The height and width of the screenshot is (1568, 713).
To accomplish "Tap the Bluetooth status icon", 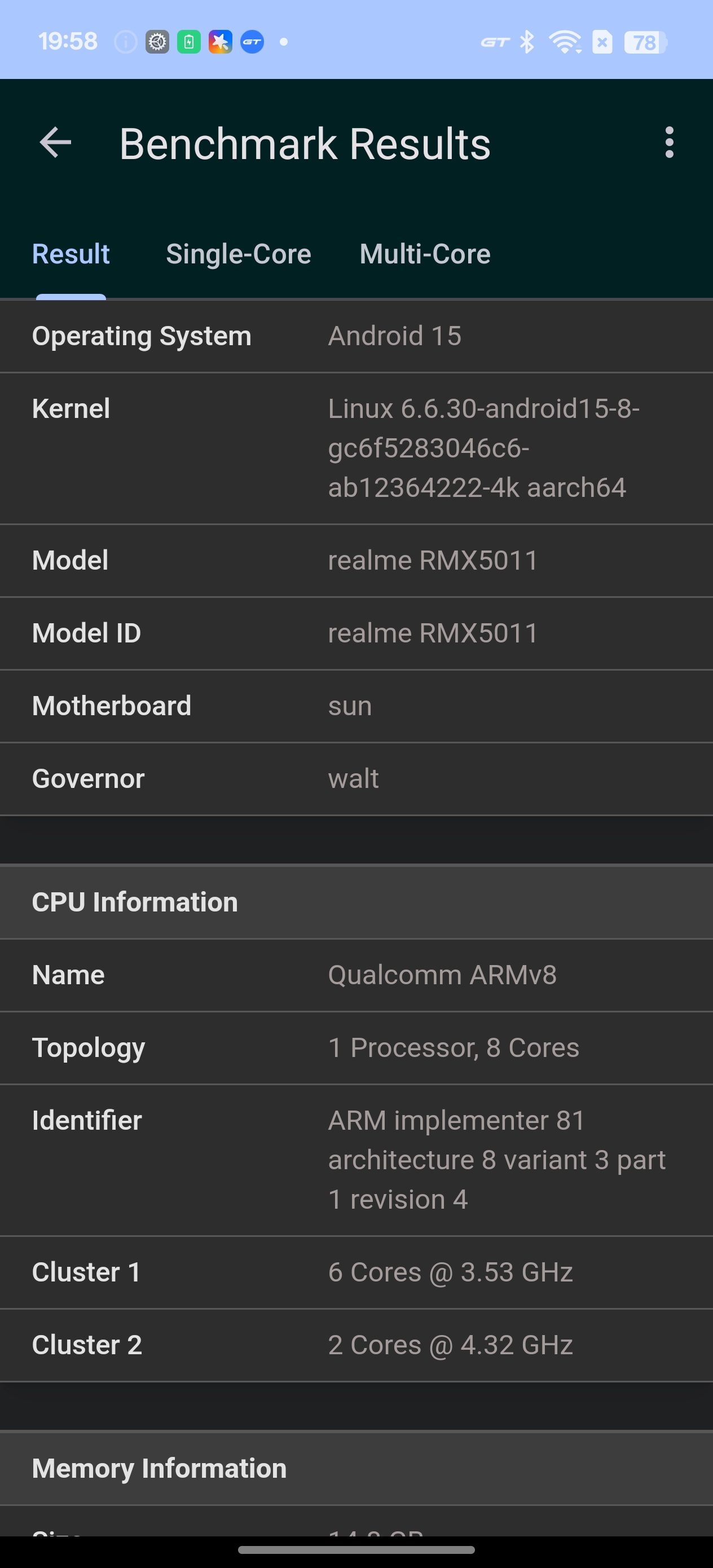I will (x=527, y=42).
